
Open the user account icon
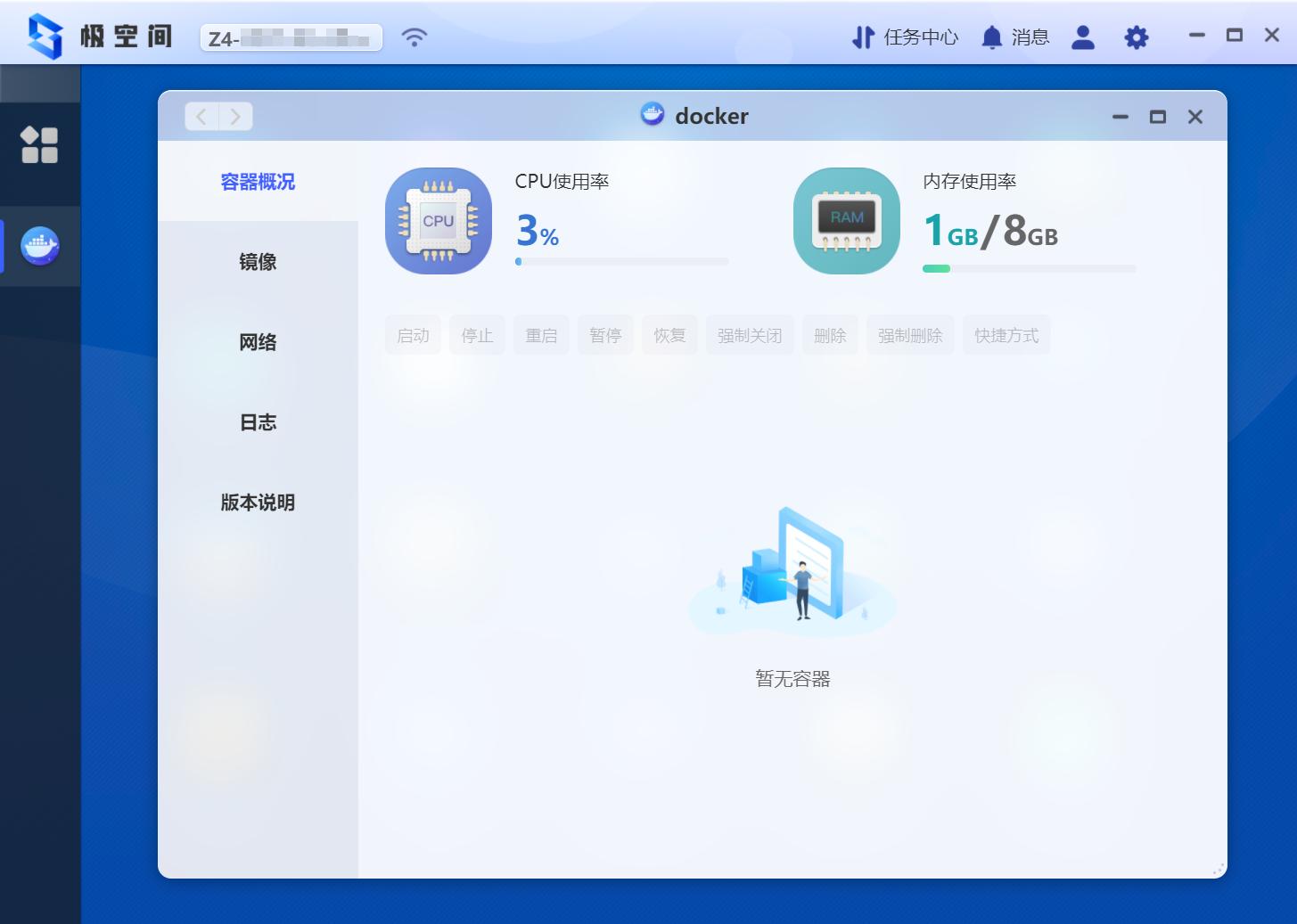click(1082, 37)
